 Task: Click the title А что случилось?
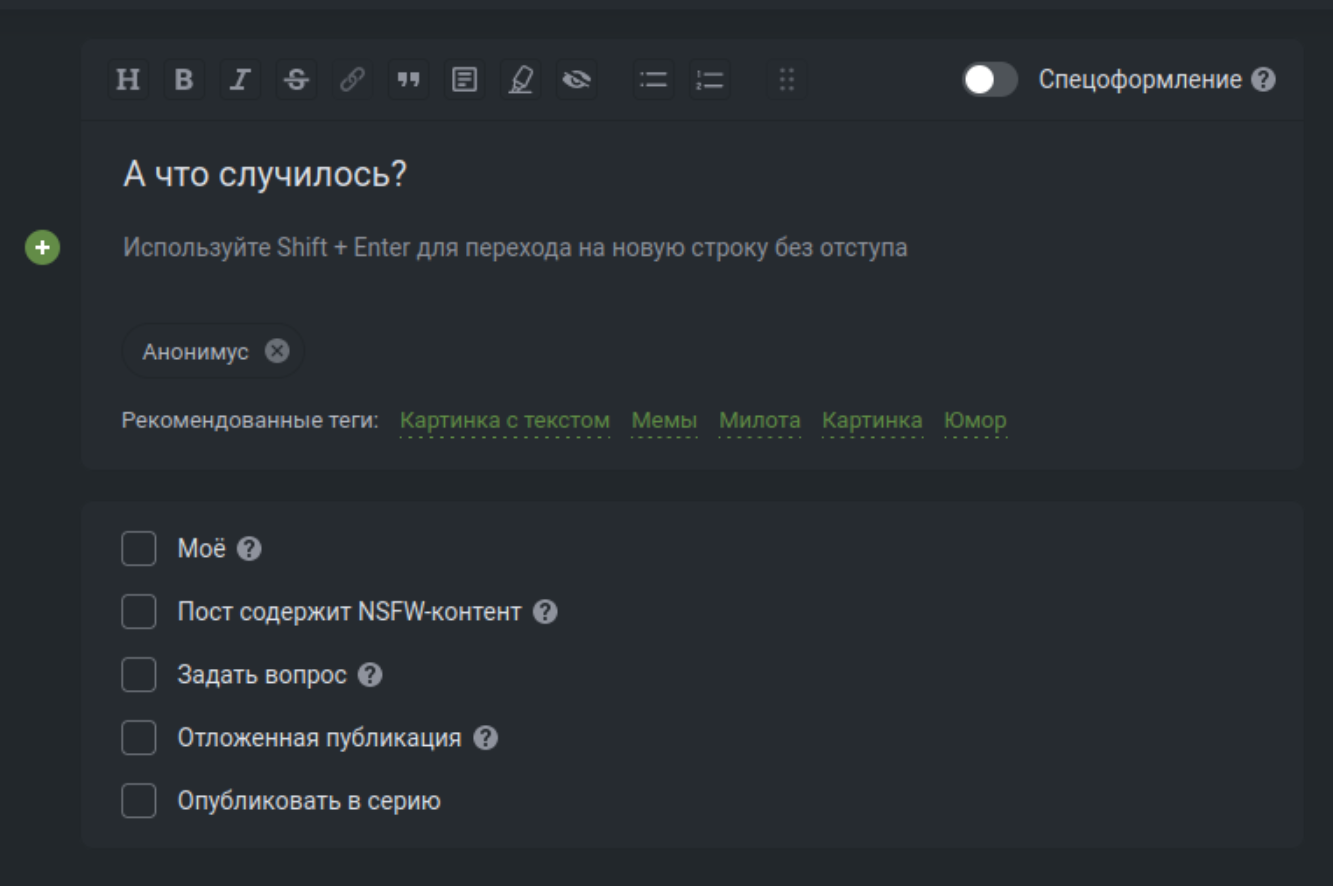(265, 175)
